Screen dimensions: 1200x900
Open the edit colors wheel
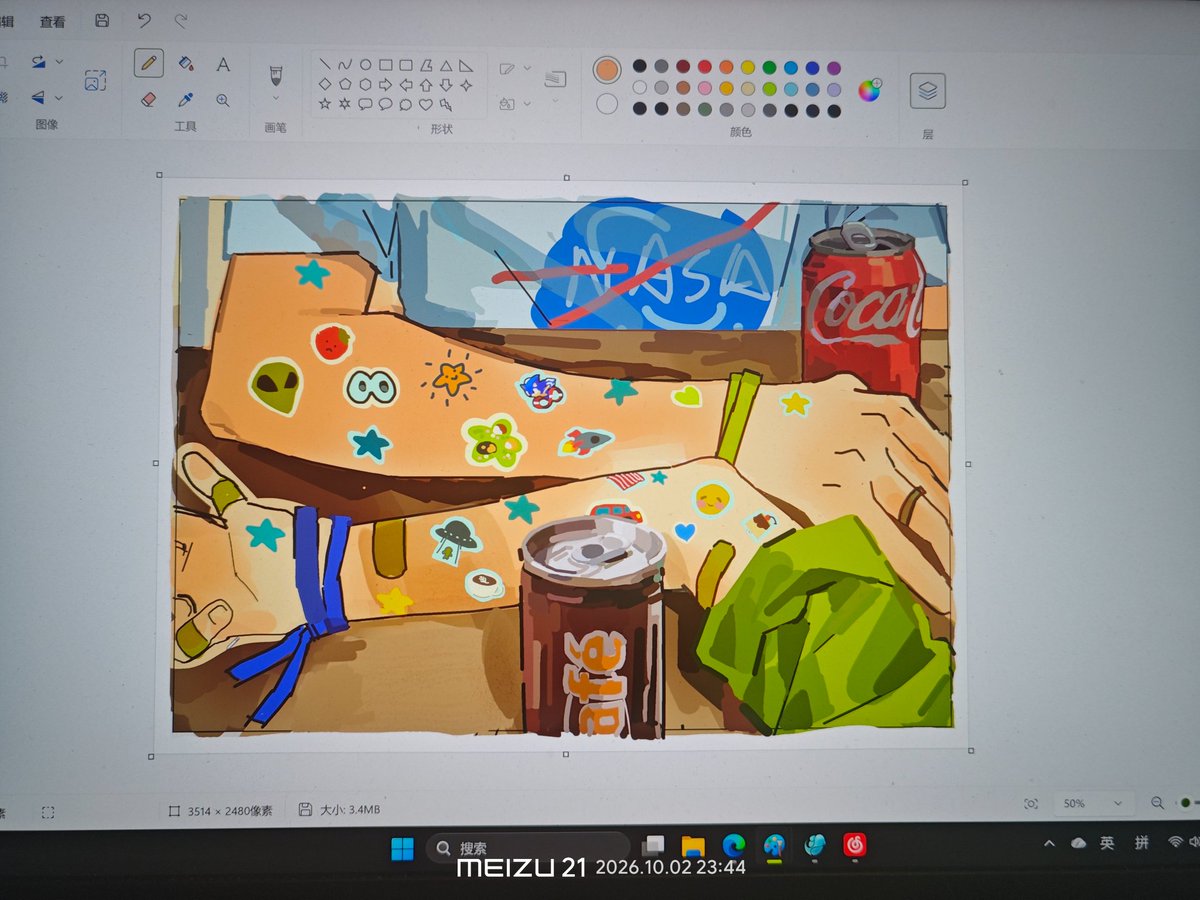869,90
